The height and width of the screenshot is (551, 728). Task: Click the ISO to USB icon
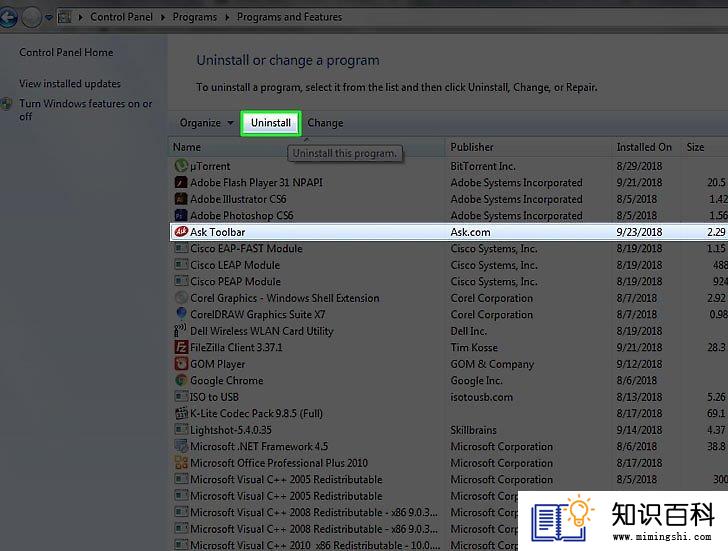pos(181,396)
